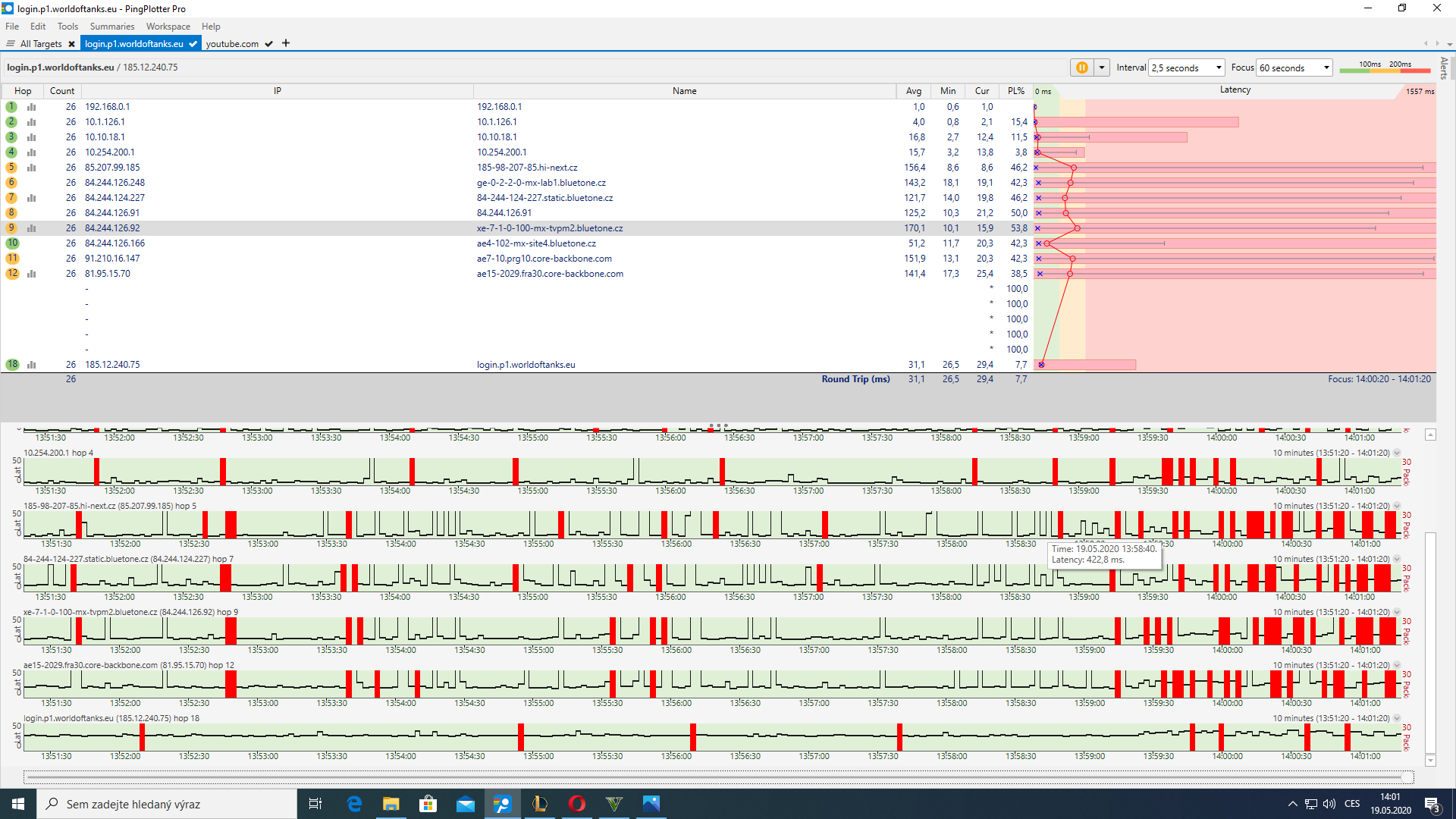The image size is (1456, 819).
Task: Pause the trace with the orange button
Action: pos(1081,67)
